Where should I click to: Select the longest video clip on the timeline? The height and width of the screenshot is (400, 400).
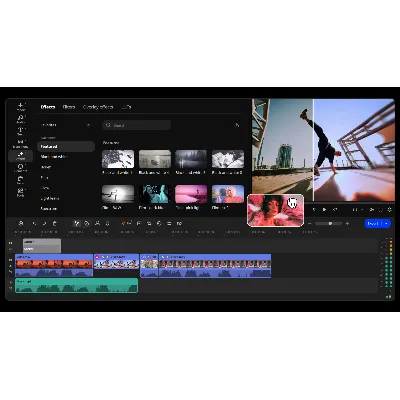(215, 266)
